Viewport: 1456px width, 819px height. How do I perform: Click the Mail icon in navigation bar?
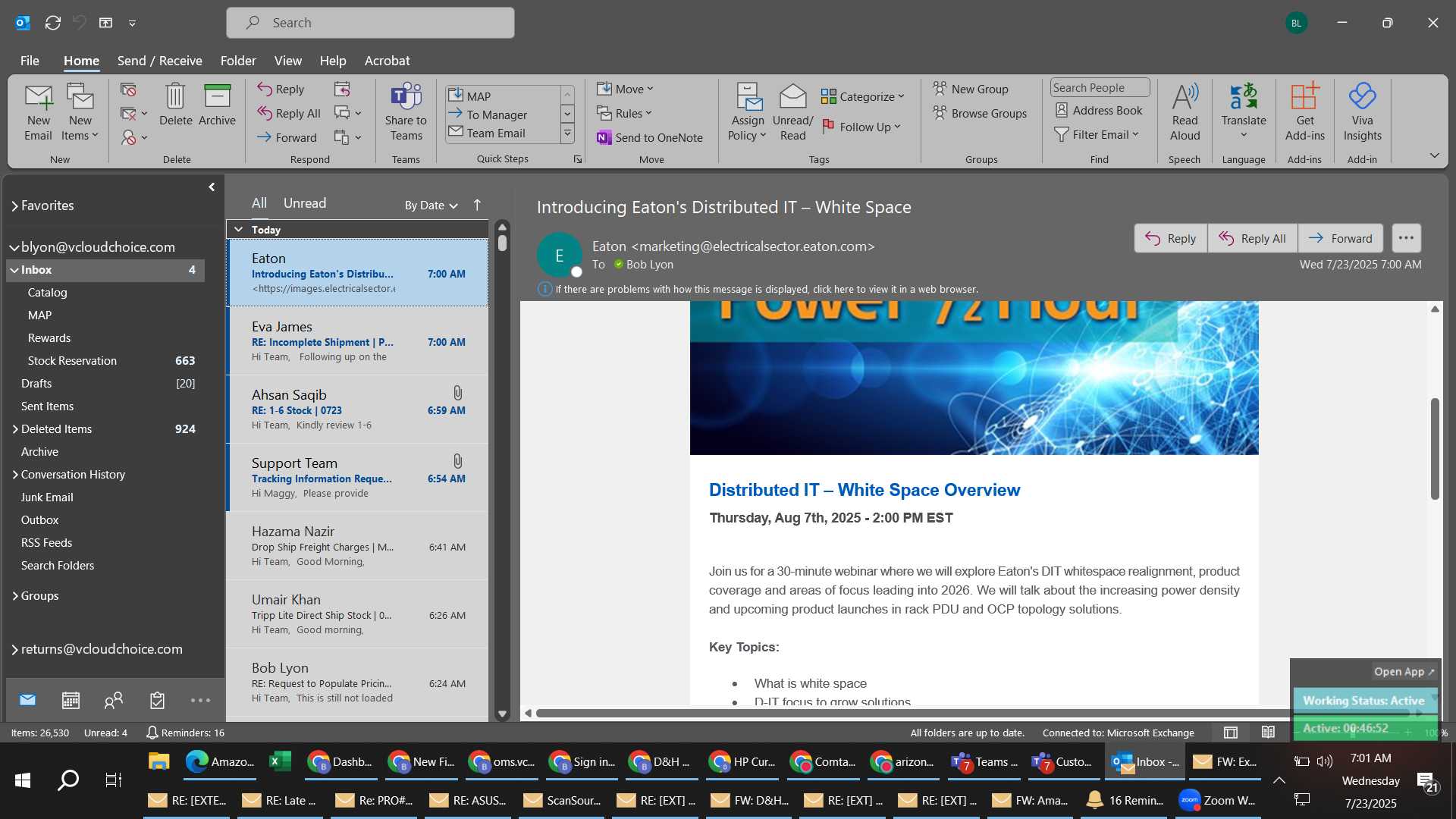(27, 700)
